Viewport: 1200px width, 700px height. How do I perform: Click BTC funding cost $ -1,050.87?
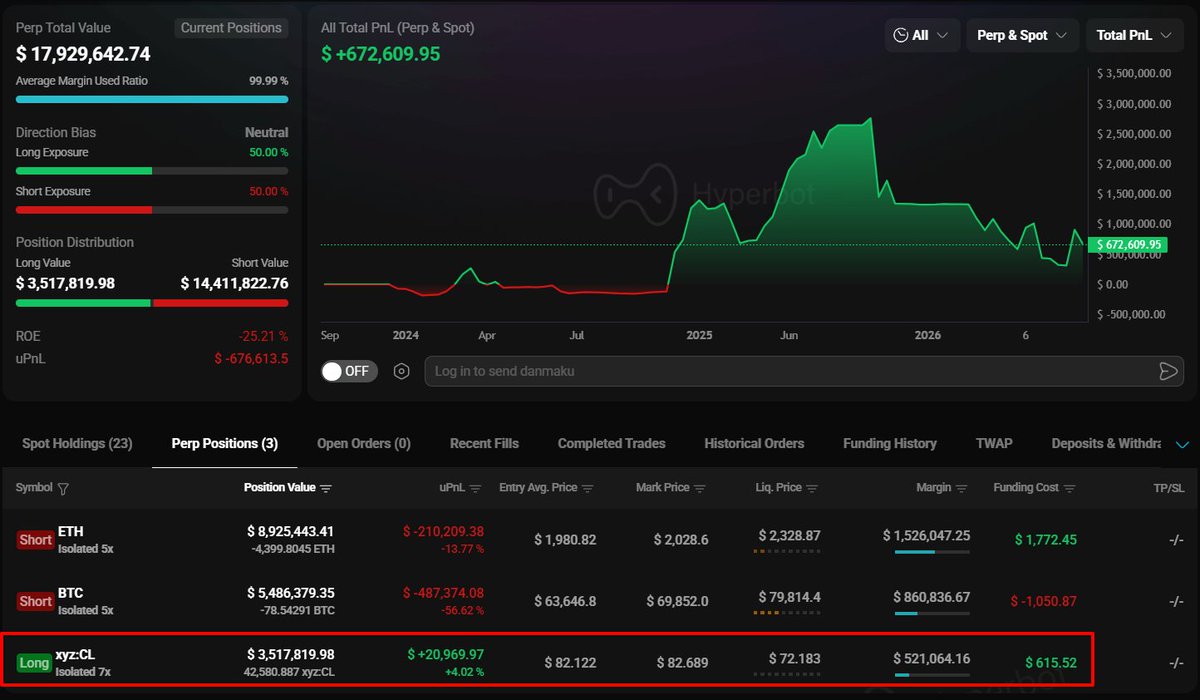click(1043, 601)
